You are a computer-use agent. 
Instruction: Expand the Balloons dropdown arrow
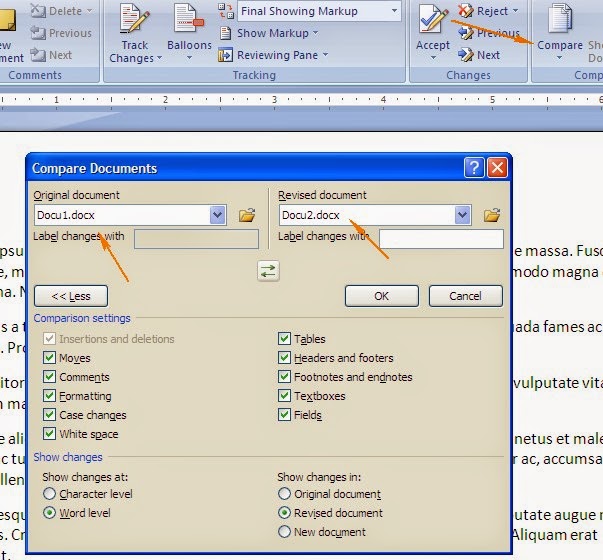(189, 58)
